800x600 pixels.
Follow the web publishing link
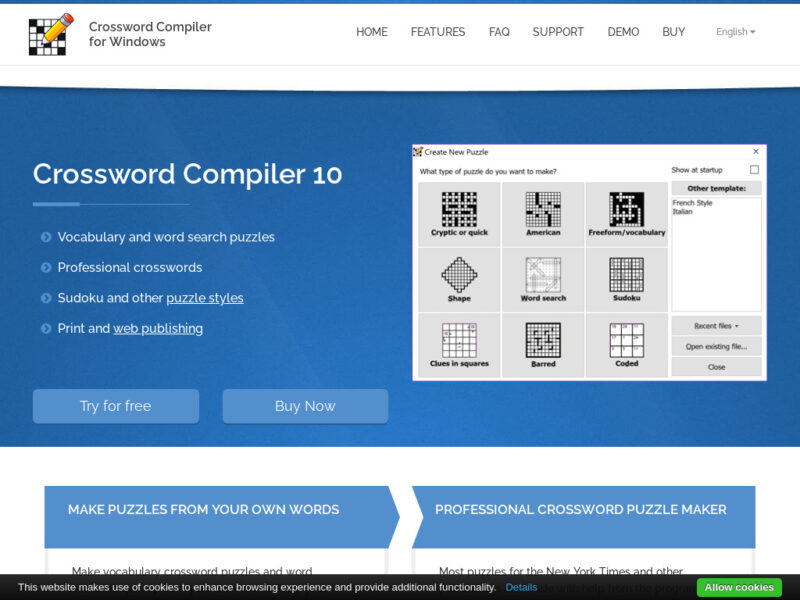click(x=158, y=329)
